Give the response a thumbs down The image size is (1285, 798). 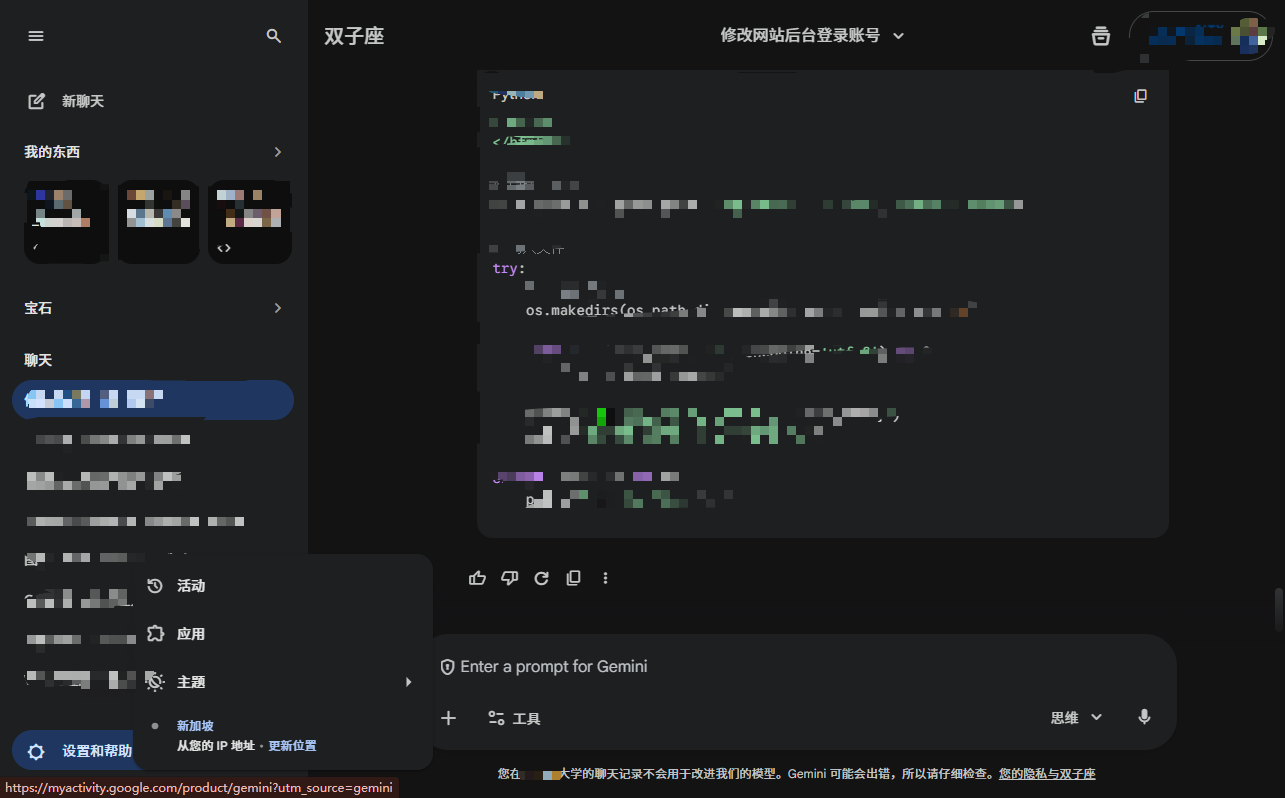click(510, 578)
